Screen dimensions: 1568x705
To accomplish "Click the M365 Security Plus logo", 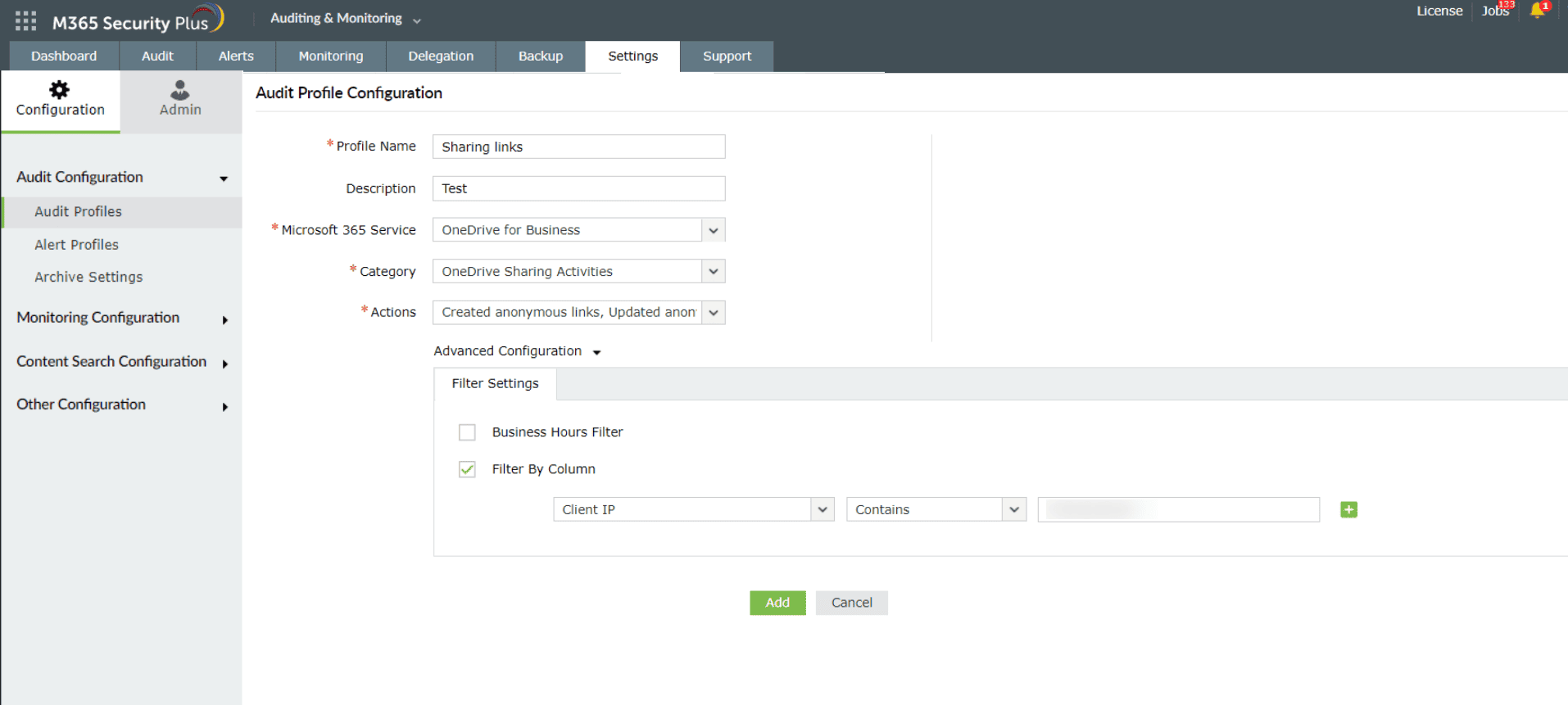I will coord(138,20).
